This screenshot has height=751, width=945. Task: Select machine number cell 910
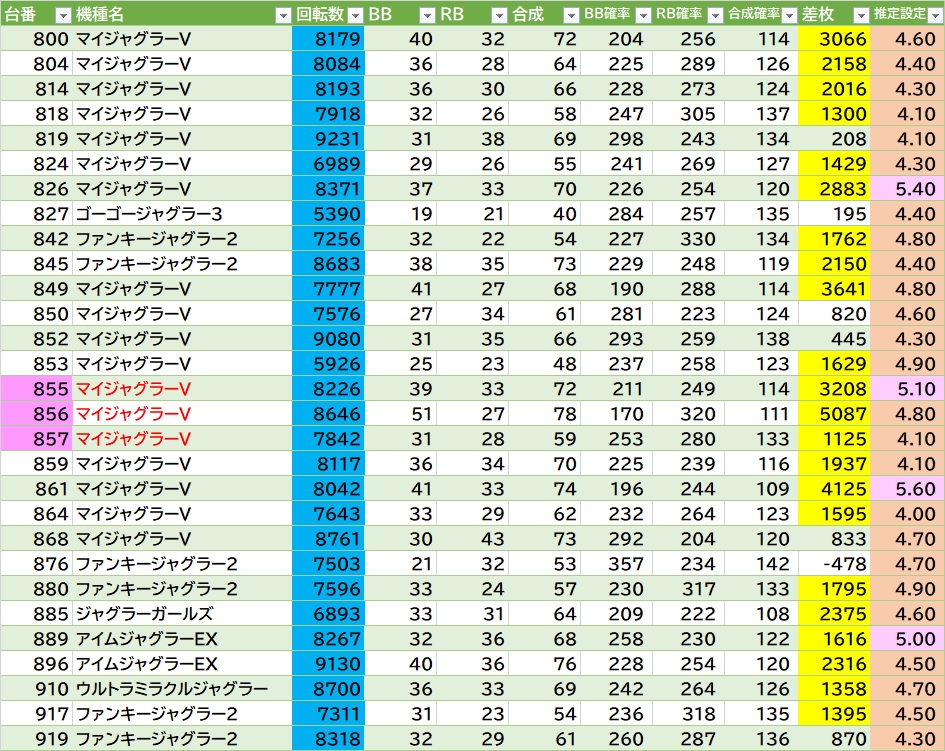pyautogui.click(x=37, y=689)
